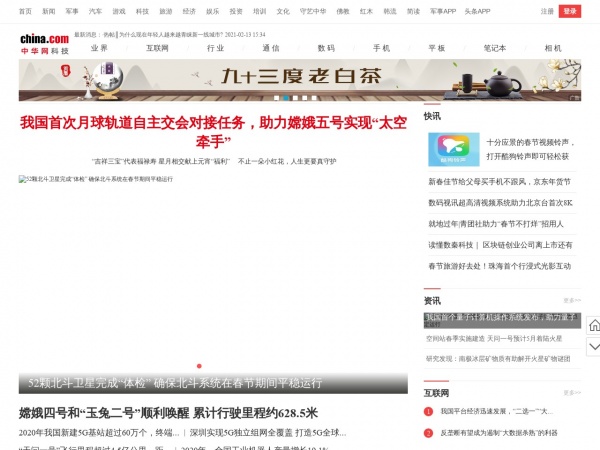Open 旅游 in the top navigation
Image resolution: width=600 pixels, height=450 pixels.
point(166,11)
